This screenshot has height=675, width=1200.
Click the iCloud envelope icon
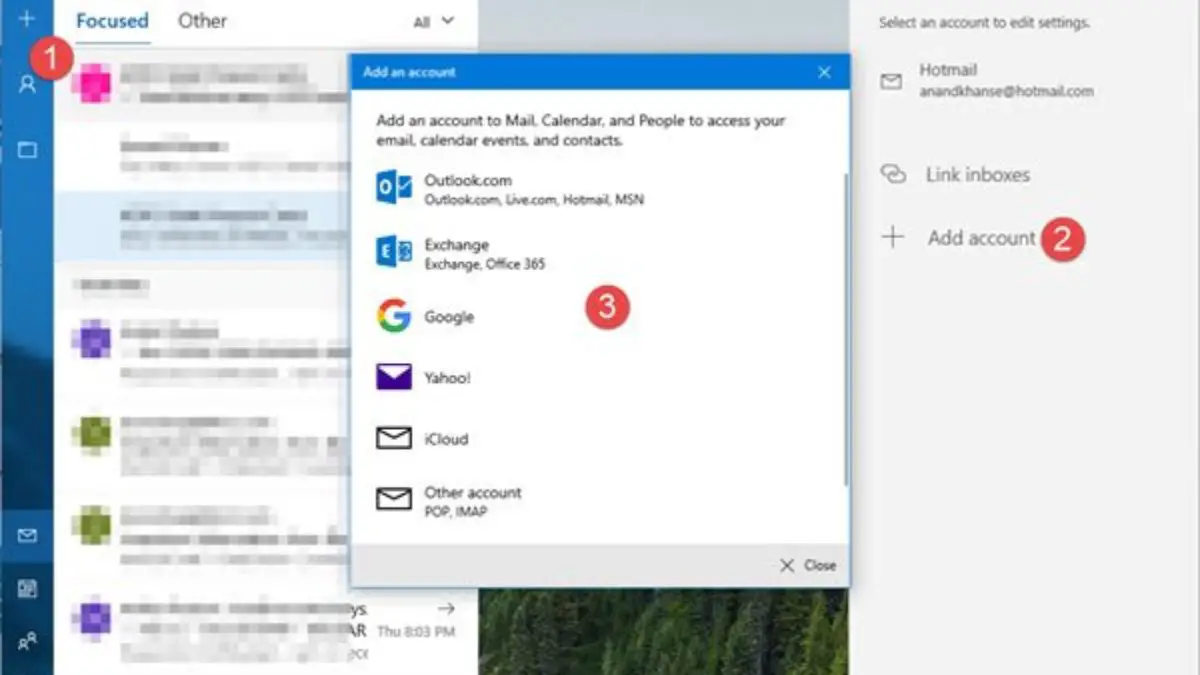(x=394, y=438)
